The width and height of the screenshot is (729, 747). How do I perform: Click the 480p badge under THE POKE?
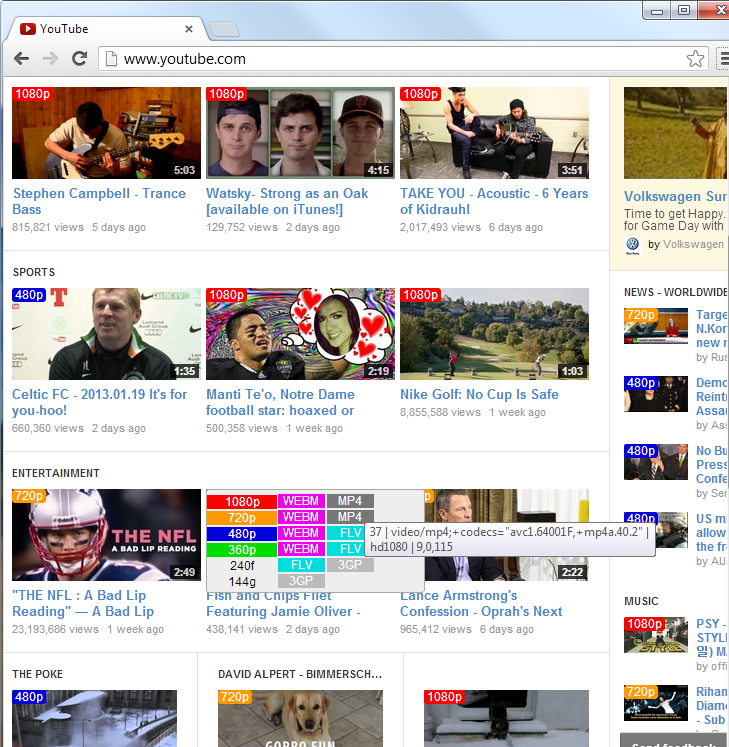tap(29, 697)
